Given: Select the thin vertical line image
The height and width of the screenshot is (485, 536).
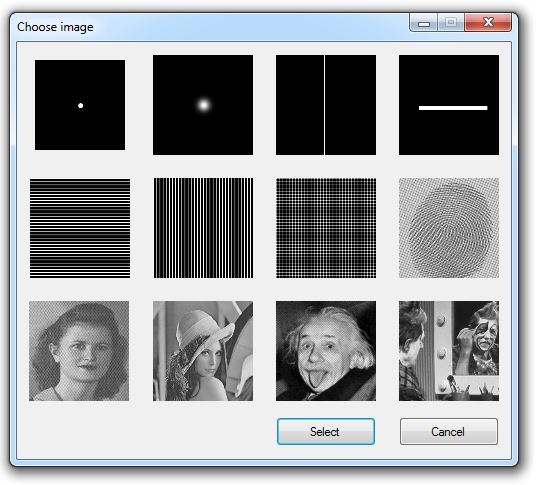Looking at the screenshot, I should click(x=326, y=105).
